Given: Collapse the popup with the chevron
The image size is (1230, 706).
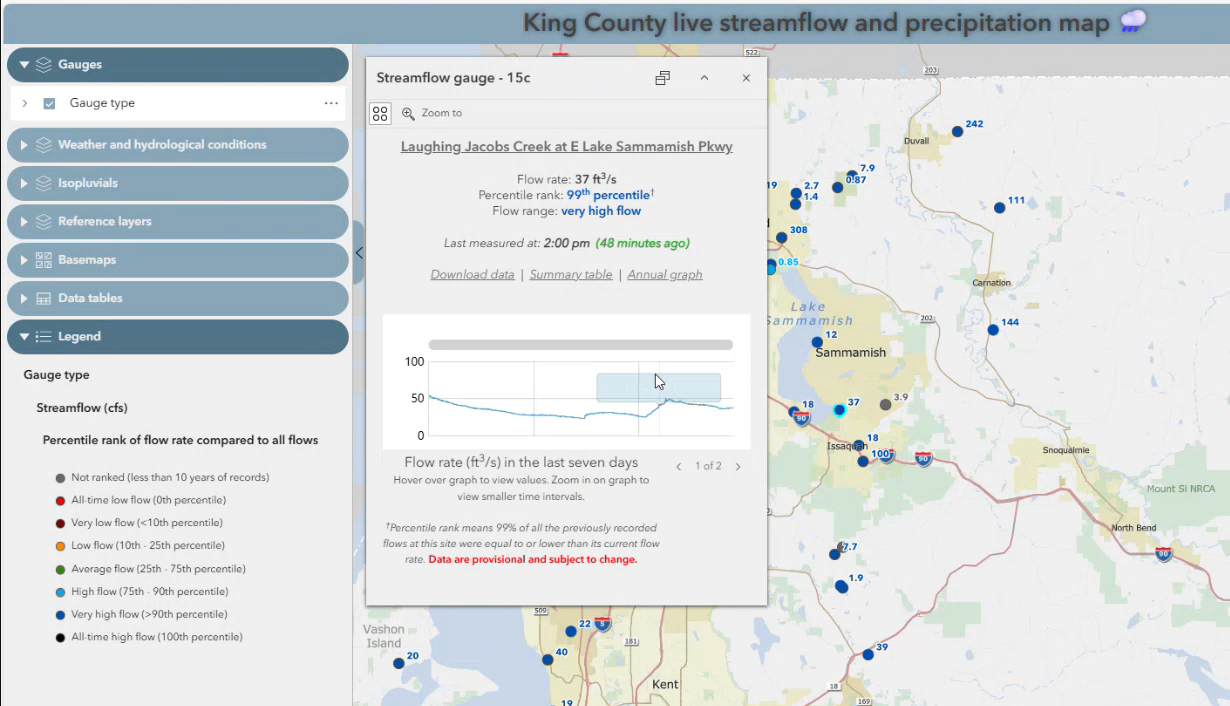Looking at the screenshot, I should pyautogui.click(x=704, y=77).
